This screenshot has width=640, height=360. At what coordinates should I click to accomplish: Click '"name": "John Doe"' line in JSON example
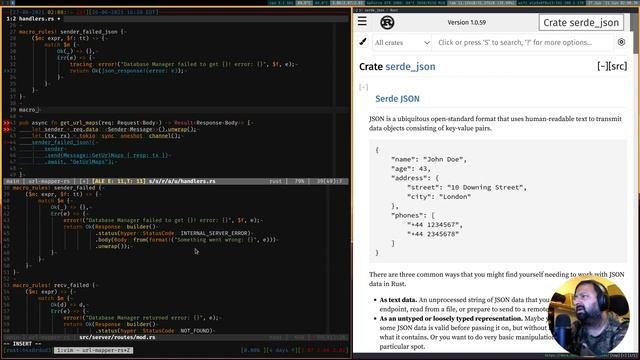point(429,159)
